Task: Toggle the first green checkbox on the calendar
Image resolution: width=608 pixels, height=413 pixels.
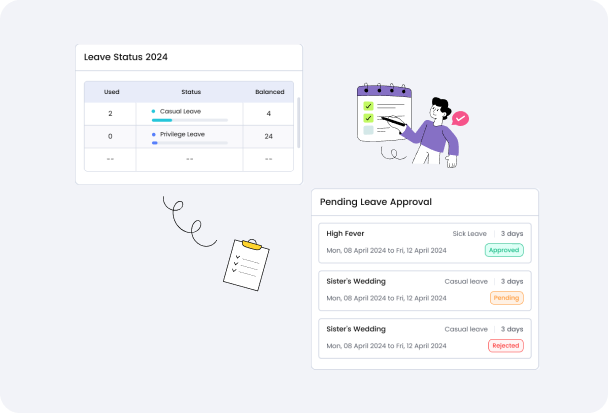Action: pos(368,105)
